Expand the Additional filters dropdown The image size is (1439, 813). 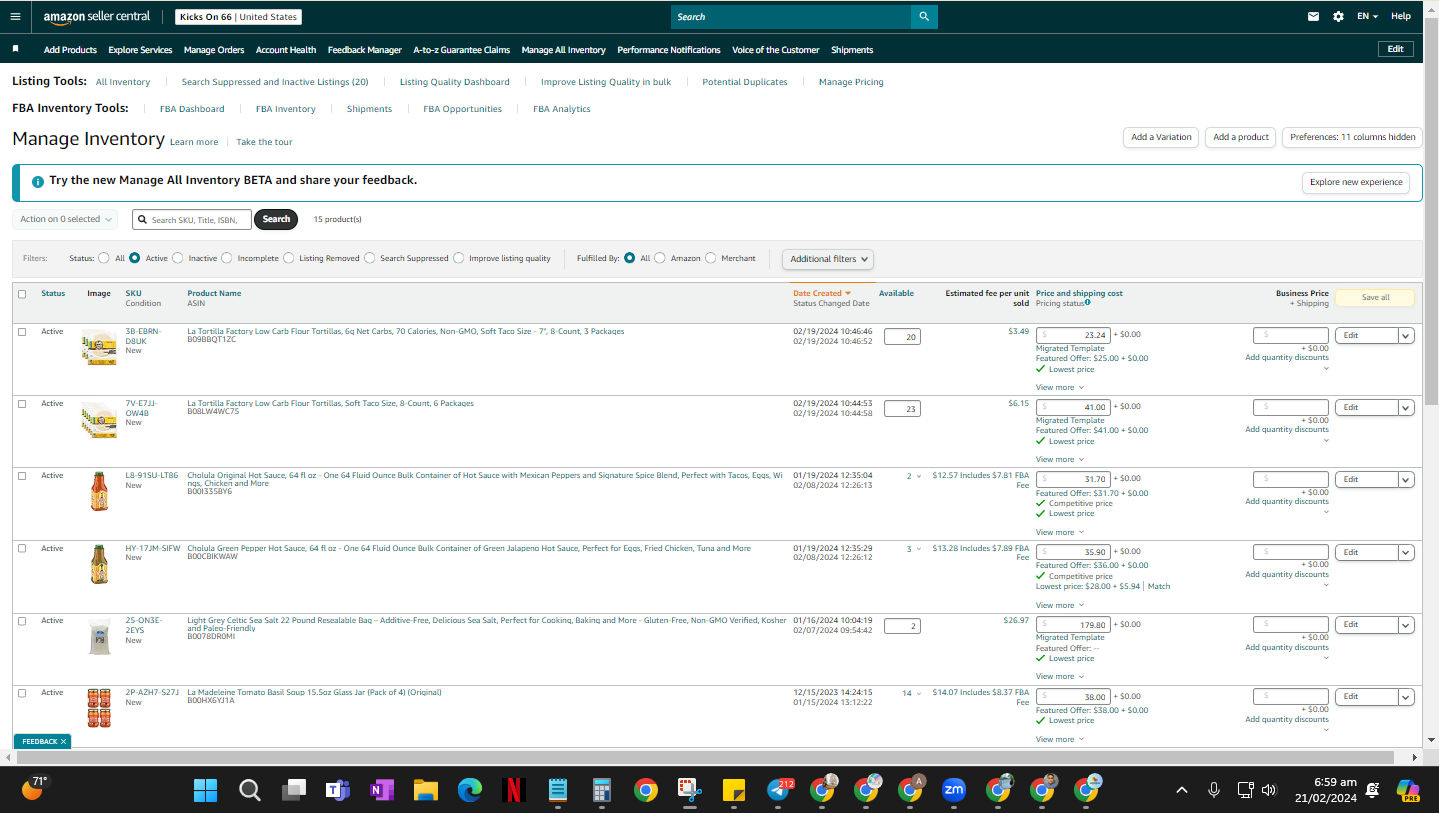[828, 259]
